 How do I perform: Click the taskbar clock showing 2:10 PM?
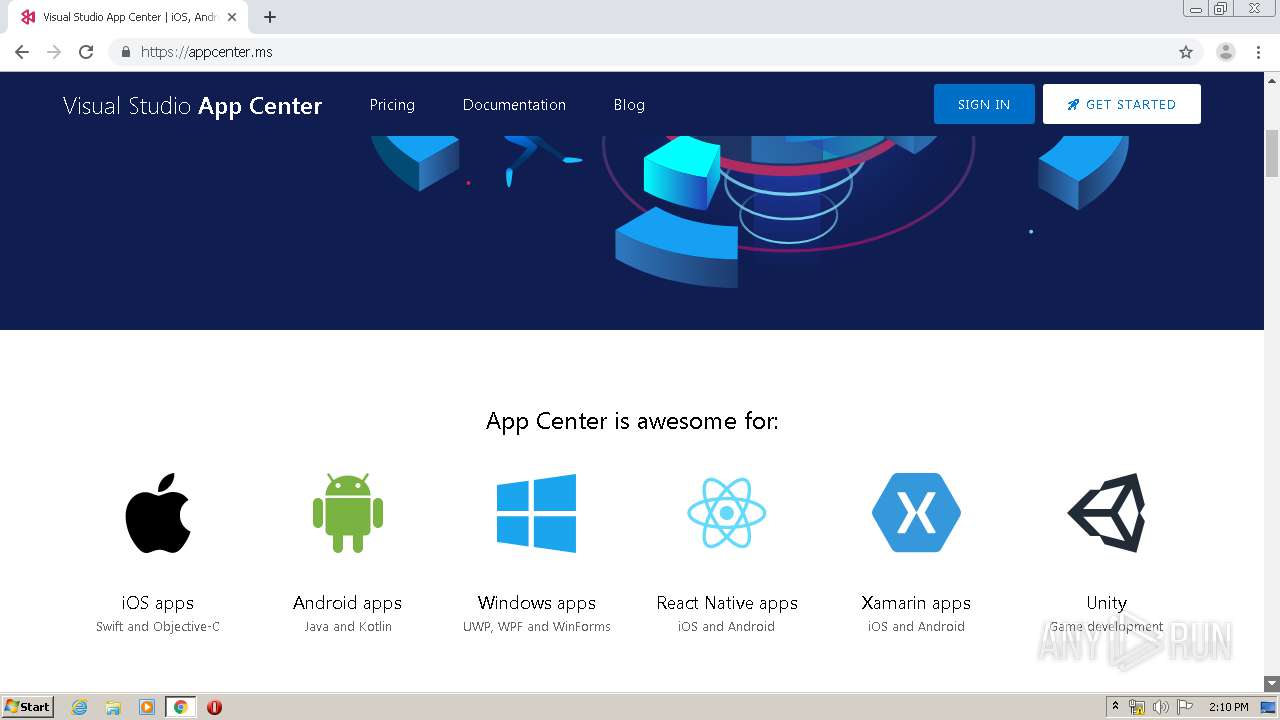(x=1228, y=707)
